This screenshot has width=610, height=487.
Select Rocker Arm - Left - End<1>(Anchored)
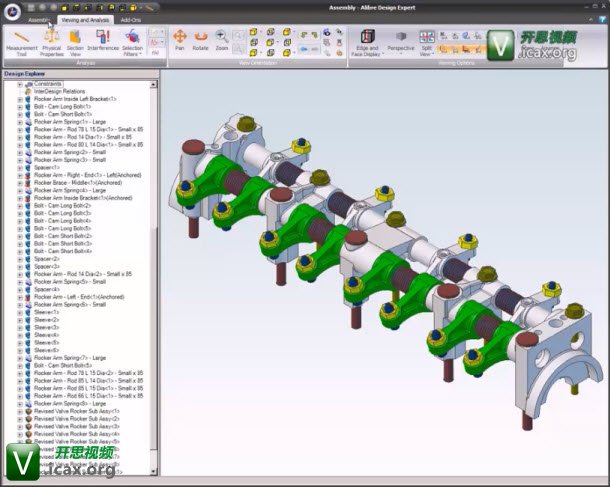[x=79, y=297]
